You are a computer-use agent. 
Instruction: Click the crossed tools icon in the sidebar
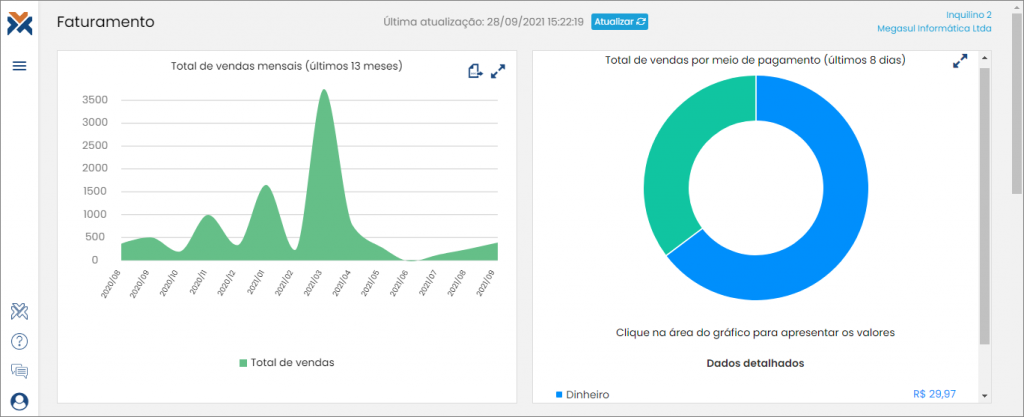tap(19, 312)
